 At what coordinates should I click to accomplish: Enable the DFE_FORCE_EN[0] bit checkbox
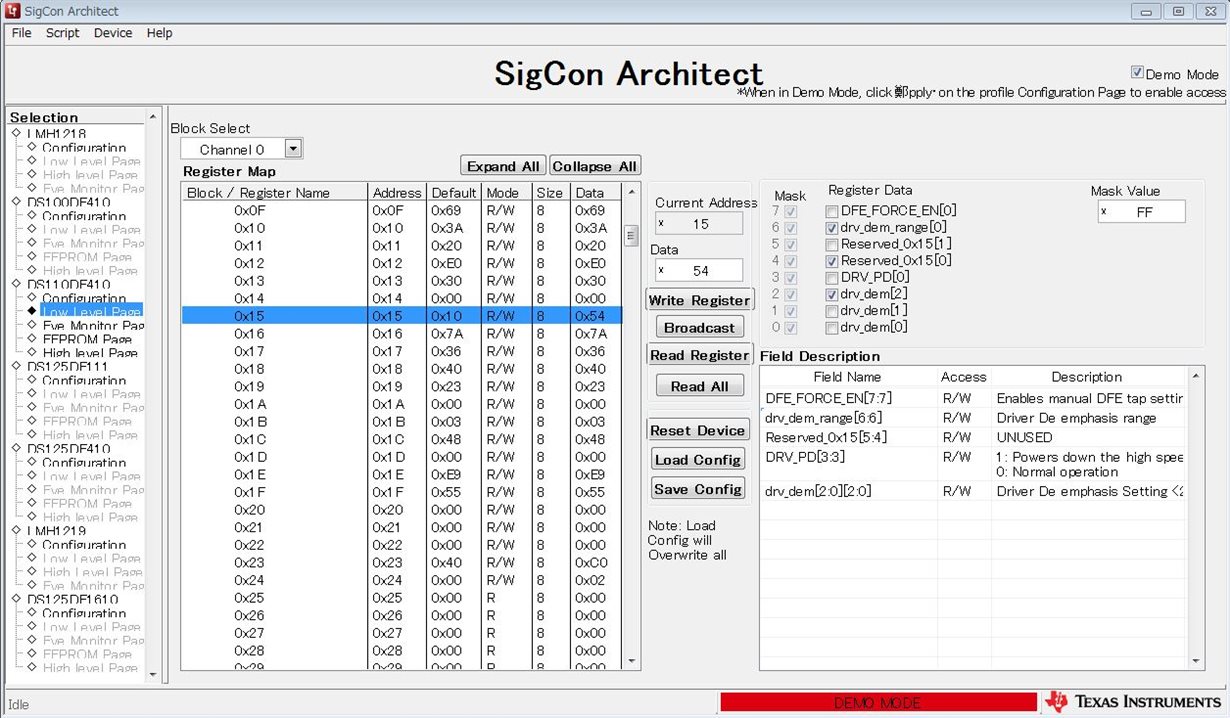point(832,211)
